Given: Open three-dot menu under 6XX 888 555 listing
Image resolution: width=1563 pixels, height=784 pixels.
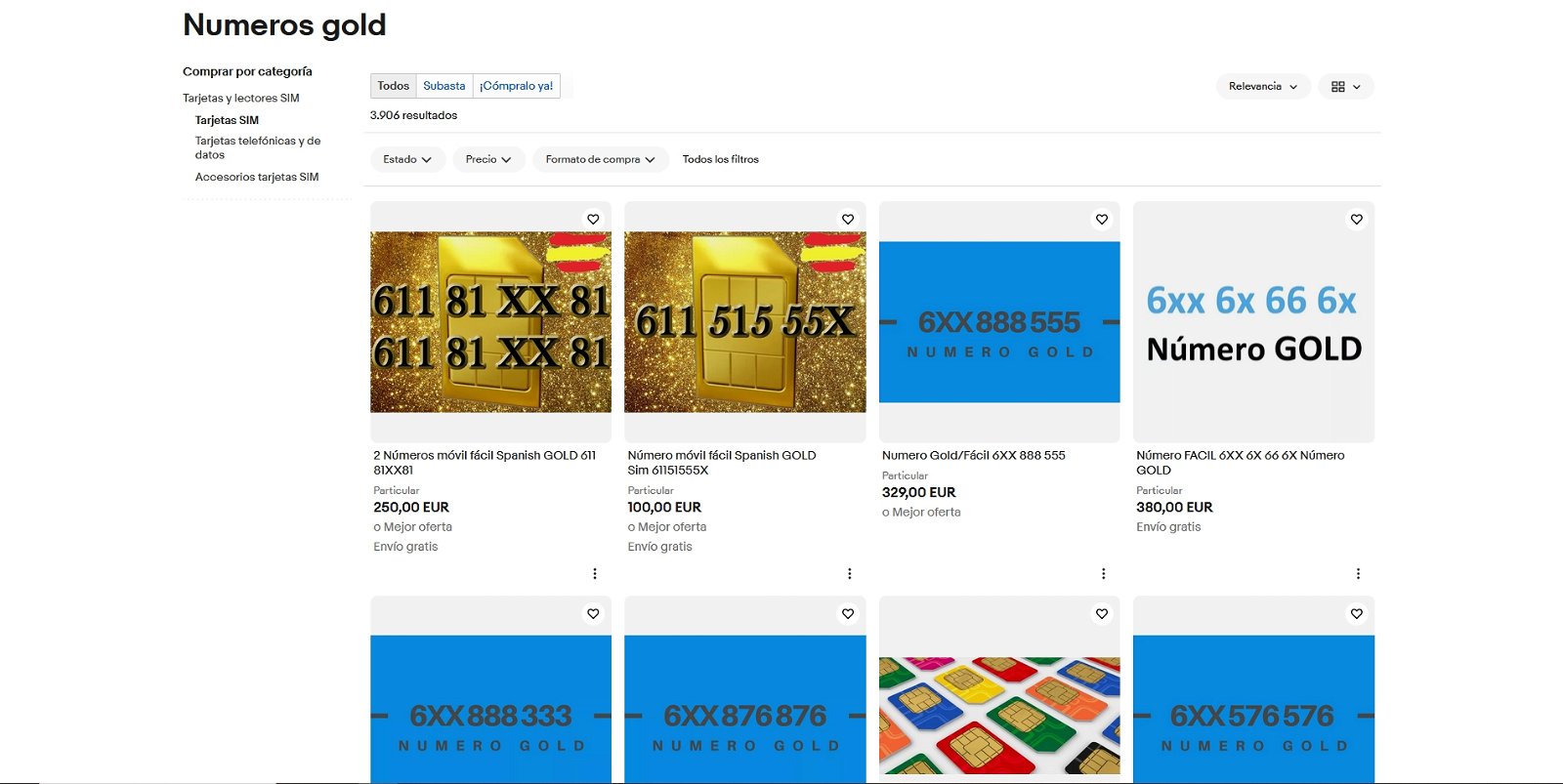Looking at the screenshot, I should pos(1103,574).
